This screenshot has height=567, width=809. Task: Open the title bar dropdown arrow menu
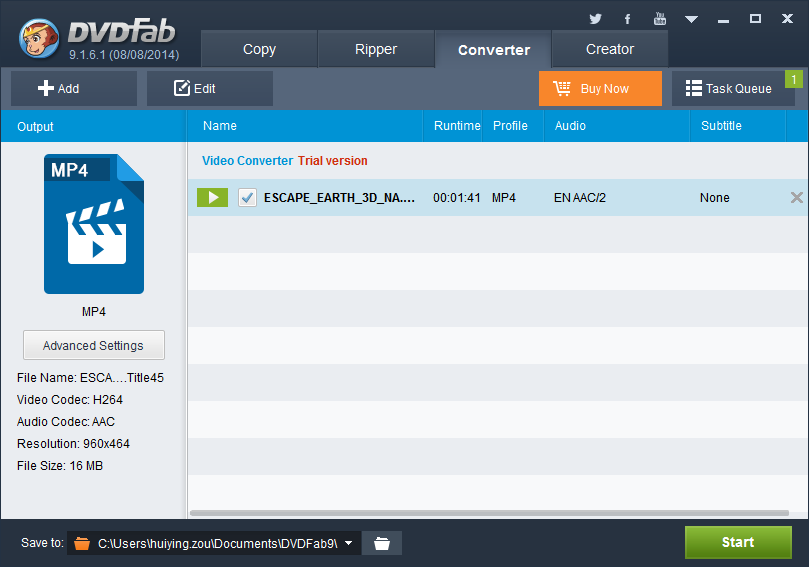(x=691, y=20)
